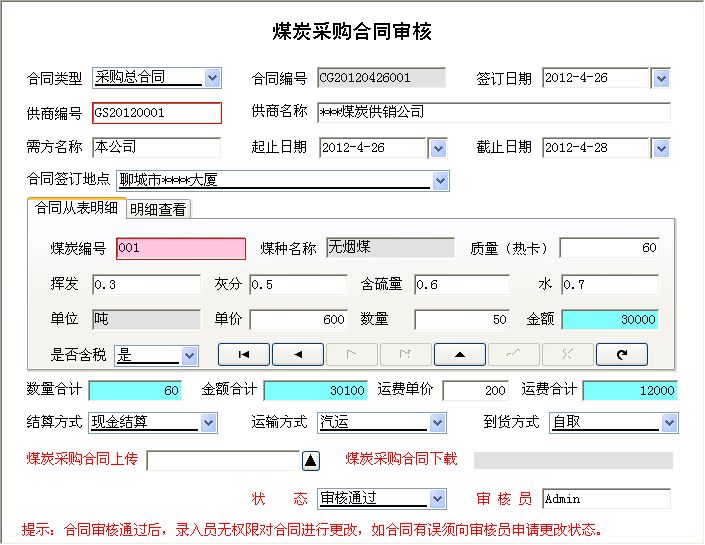Expand 合同签订地点 dropdown
Image resolution: width=705 pixels, height=545 pixels.
click(440, 181)
